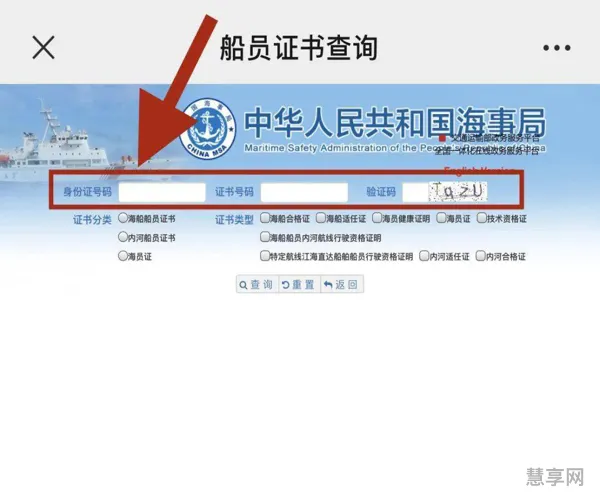600x502 pixels.
Task: Focus the 身份证号码 input field
Action: click(162, 192)
